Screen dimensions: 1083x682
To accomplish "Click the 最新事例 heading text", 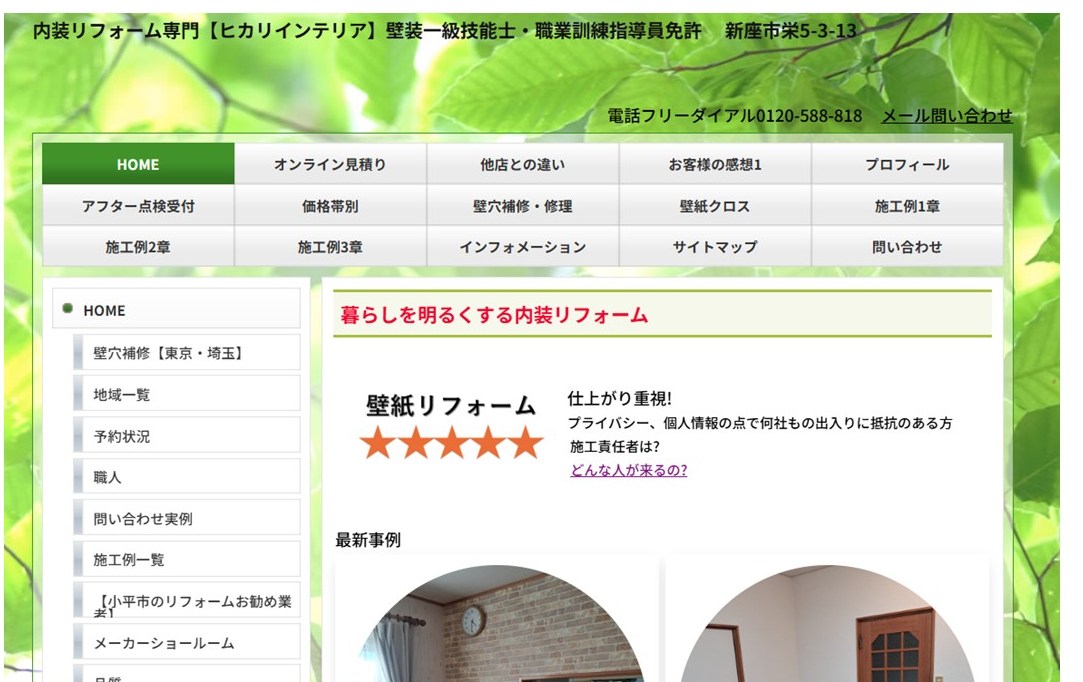I will [x=368, y=540].
